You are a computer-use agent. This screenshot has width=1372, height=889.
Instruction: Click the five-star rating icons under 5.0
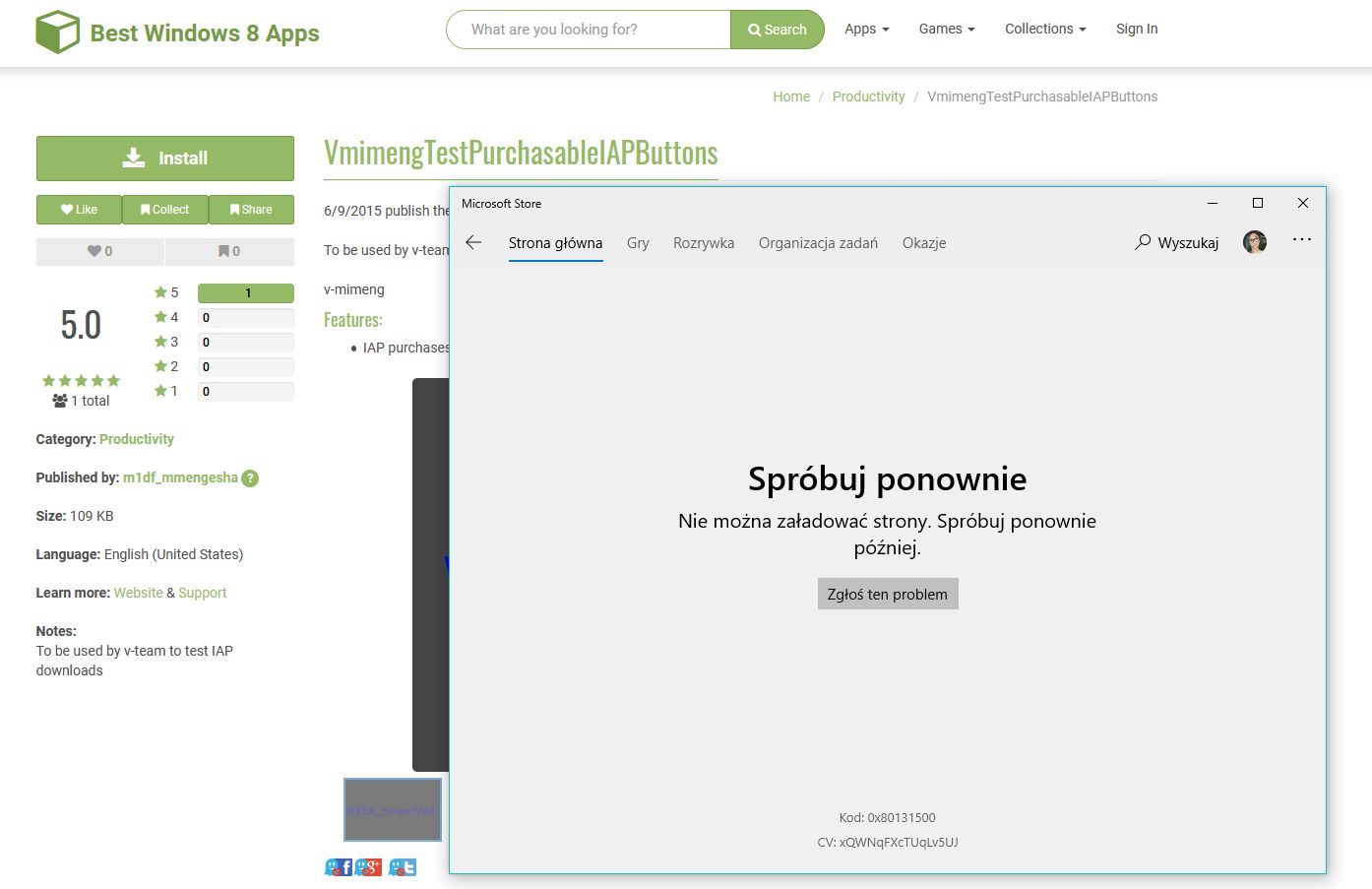[81, 380]
